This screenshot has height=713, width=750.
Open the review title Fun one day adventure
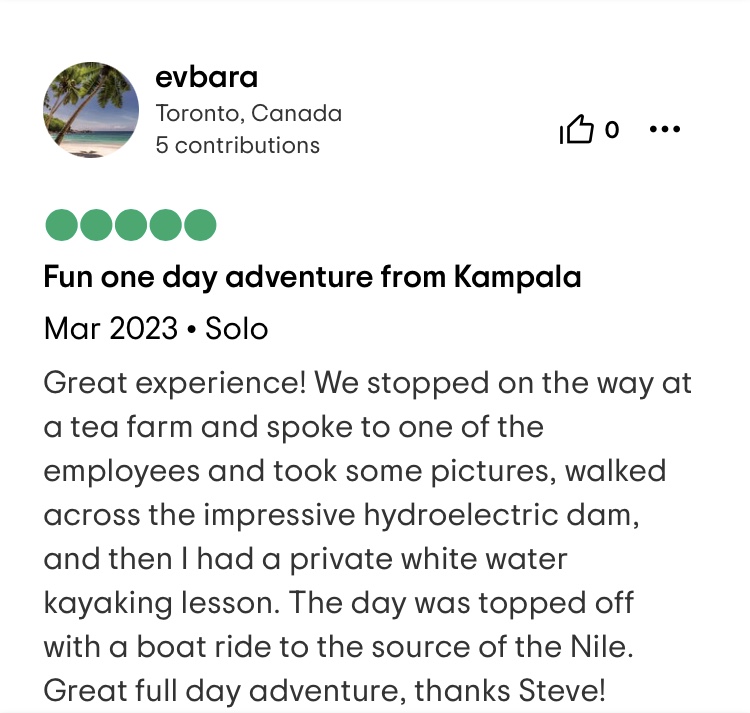click(312, 276)
